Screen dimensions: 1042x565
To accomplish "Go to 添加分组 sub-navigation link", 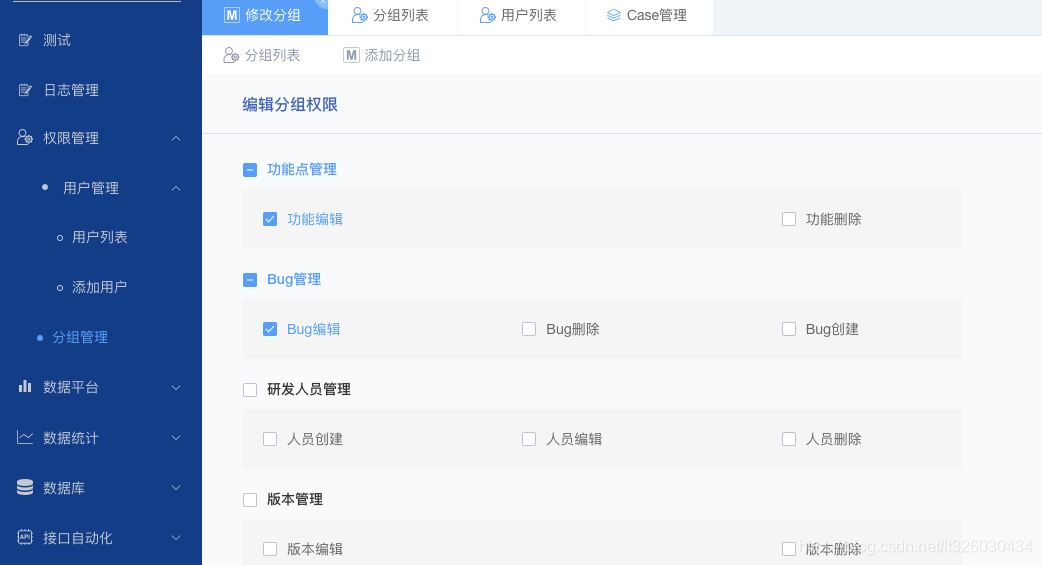I will [382, 55].
